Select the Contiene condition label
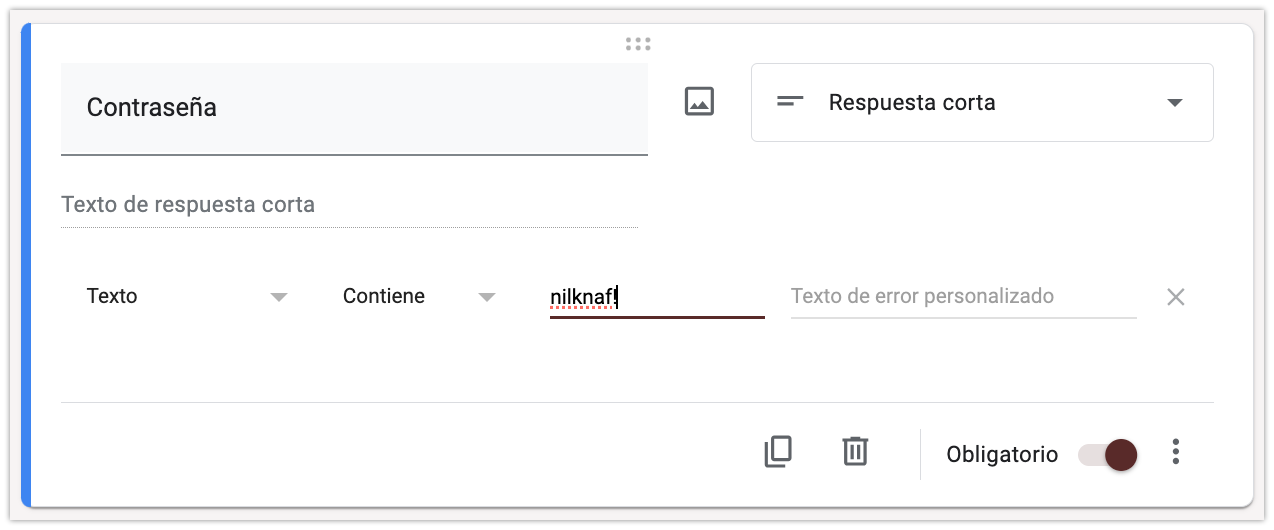Screen dimensions: 1274x530 tap(384, 297)
